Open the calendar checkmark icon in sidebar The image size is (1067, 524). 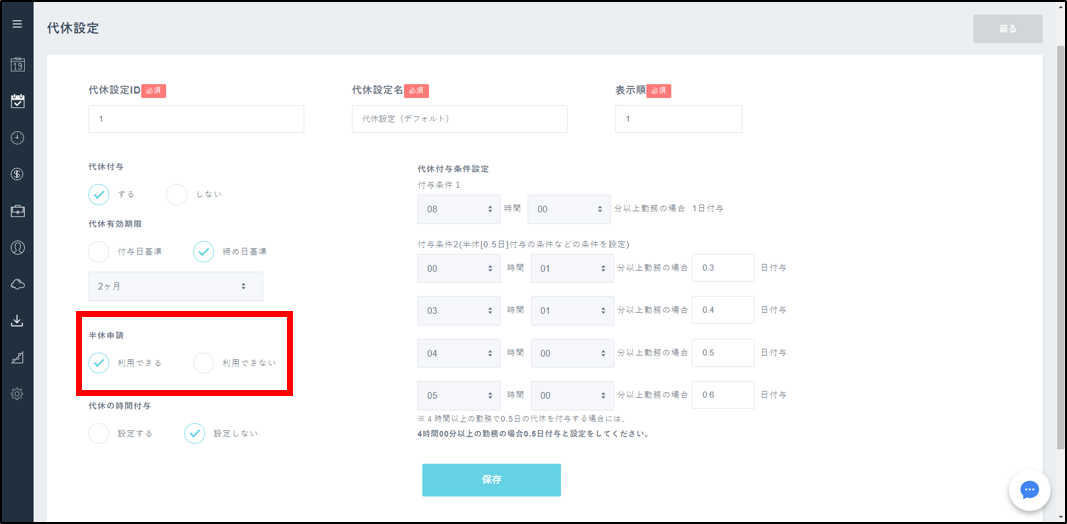point(17,101)
